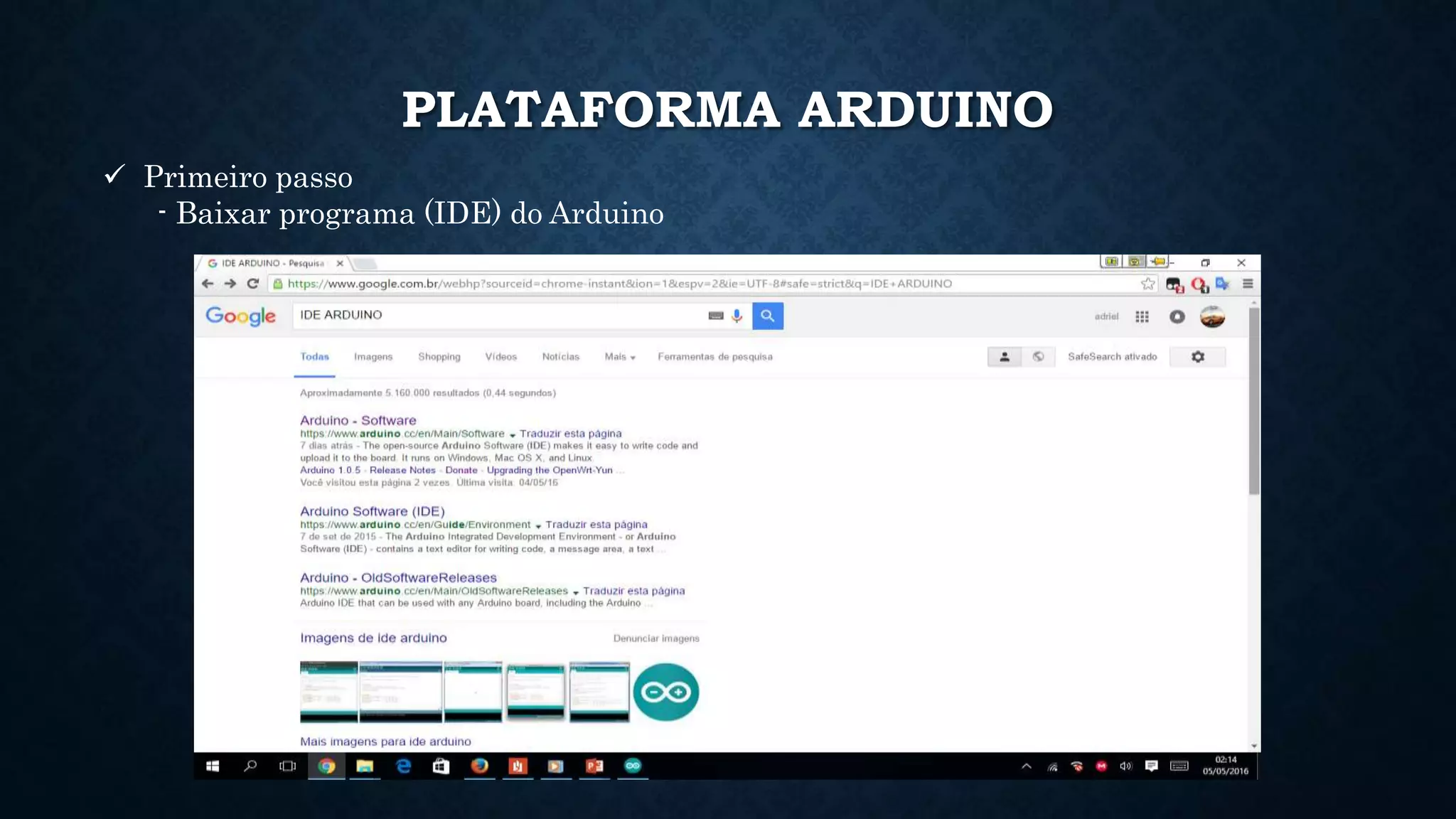
Task: Click the blue Google search button
Action: [x=768, y=316]
